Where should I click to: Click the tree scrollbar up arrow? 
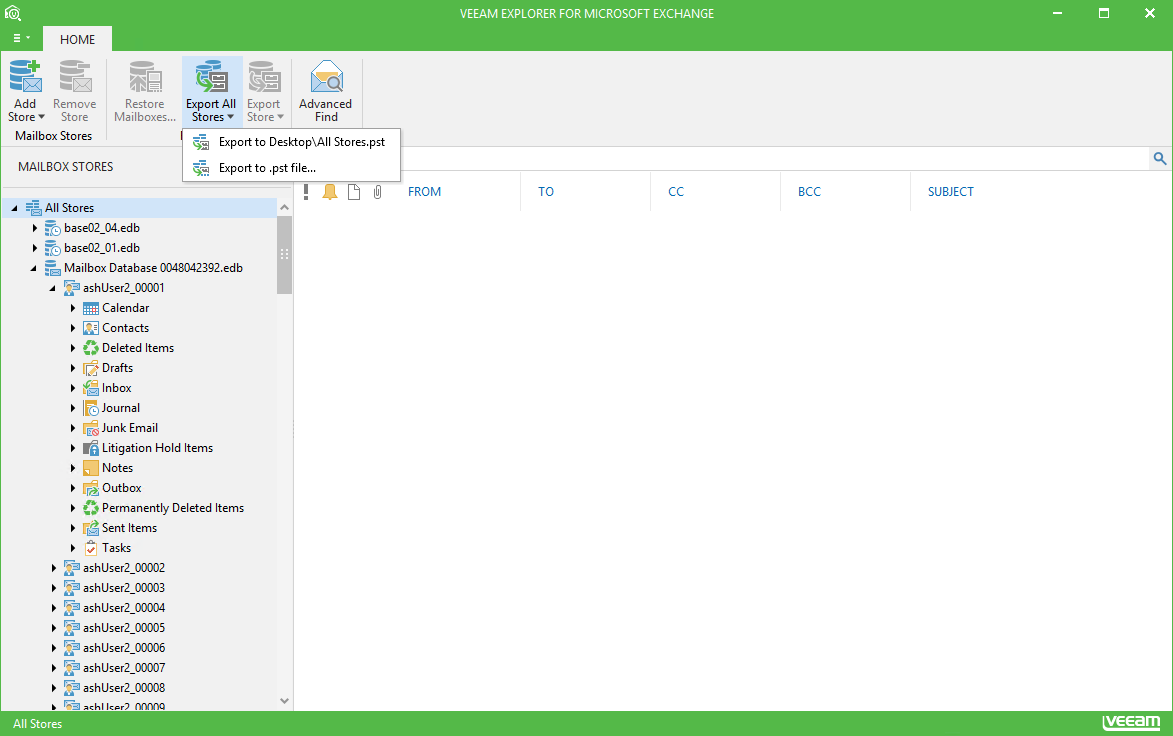pos(284,207)
